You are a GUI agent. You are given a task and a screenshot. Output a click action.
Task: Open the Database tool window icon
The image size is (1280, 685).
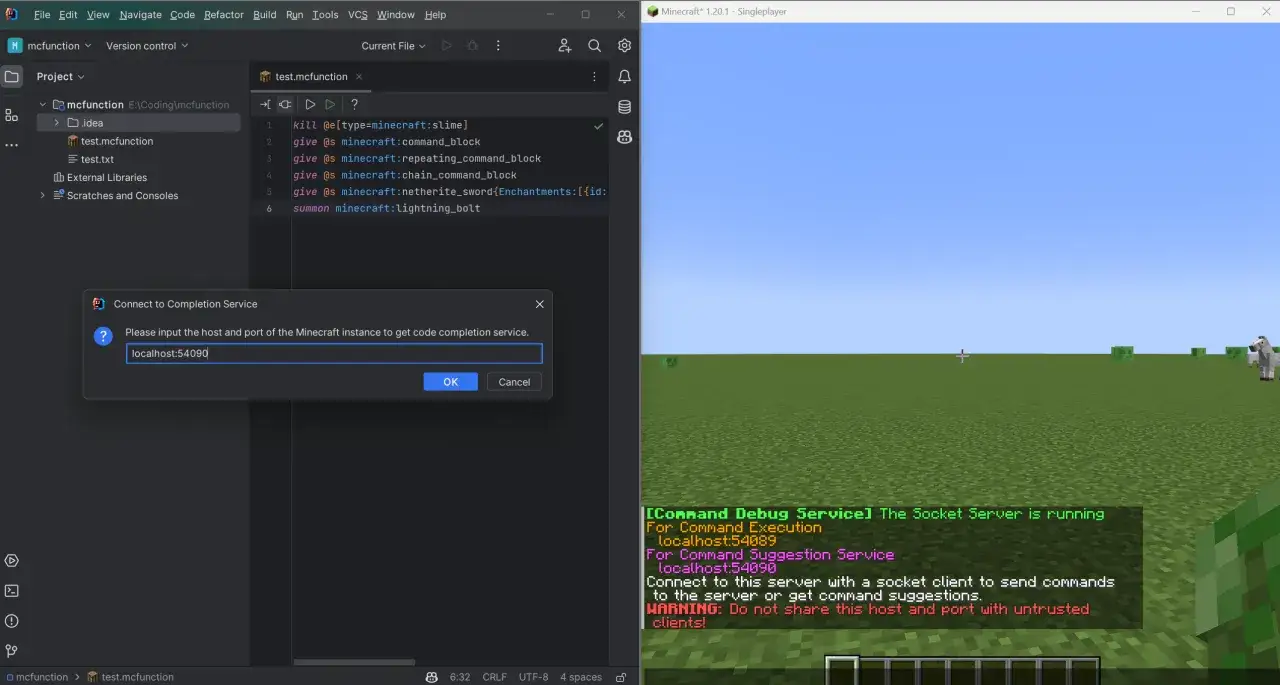coord(625,107)
